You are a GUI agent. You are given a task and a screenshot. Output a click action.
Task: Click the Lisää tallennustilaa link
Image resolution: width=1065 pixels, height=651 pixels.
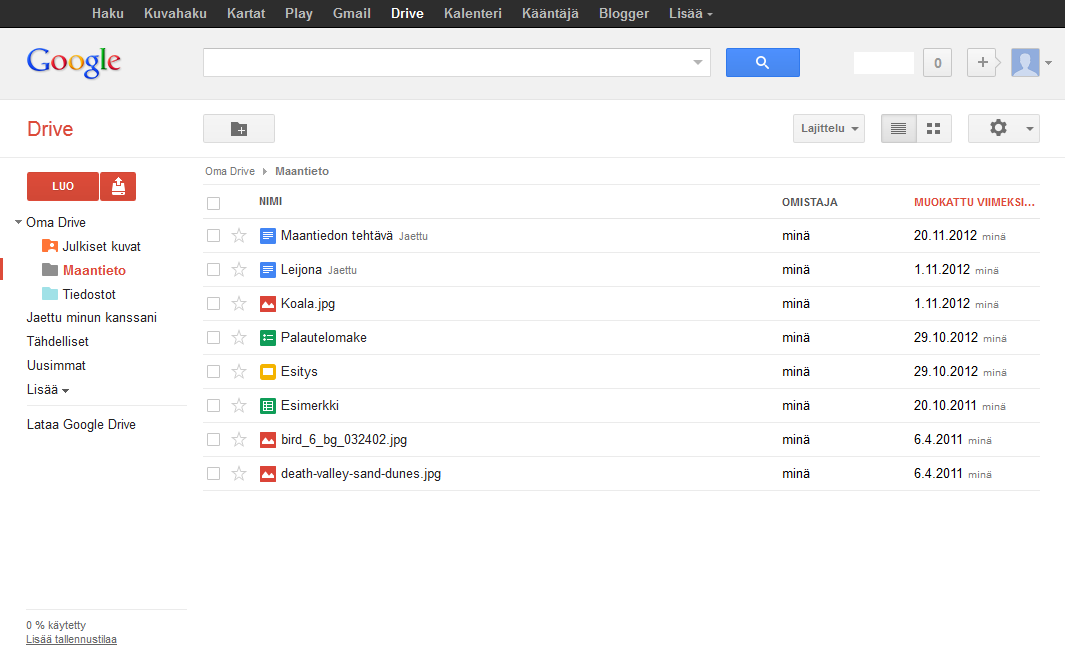(x=71, y=639)
